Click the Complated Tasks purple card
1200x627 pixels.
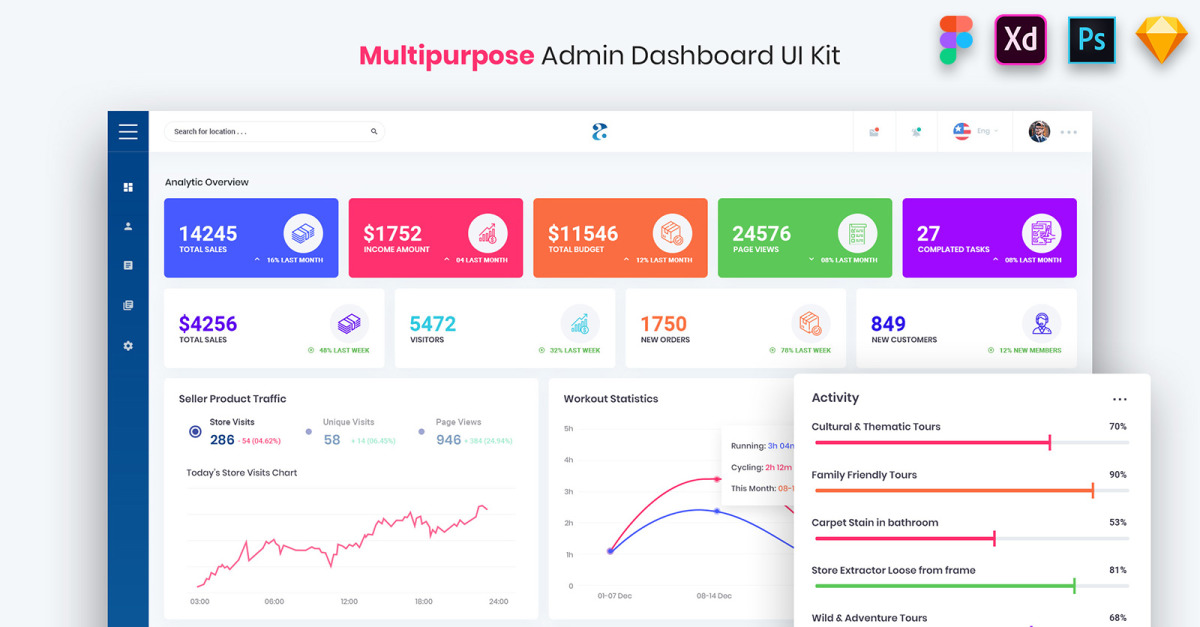click(x=989, y=238)
